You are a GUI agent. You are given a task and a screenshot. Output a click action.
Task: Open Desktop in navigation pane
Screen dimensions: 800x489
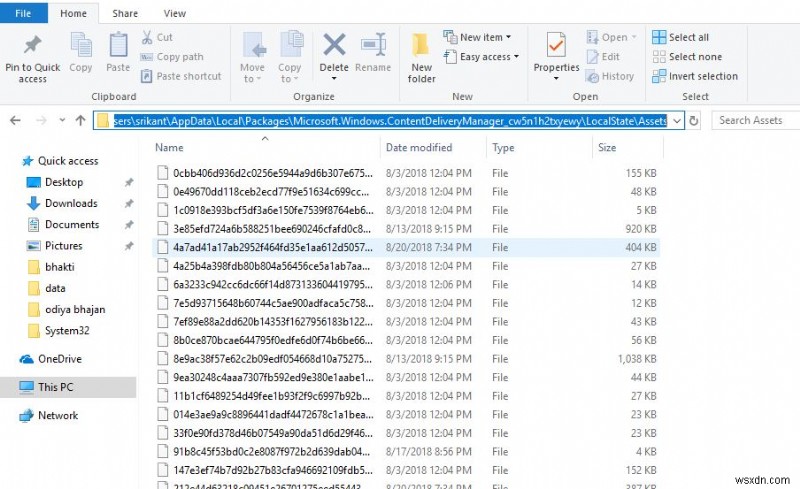coord(55,182)
